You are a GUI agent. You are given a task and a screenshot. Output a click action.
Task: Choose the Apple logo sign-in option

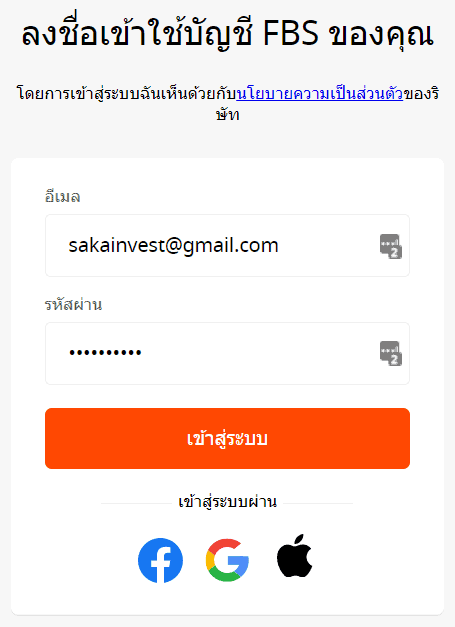coord(295,556)
